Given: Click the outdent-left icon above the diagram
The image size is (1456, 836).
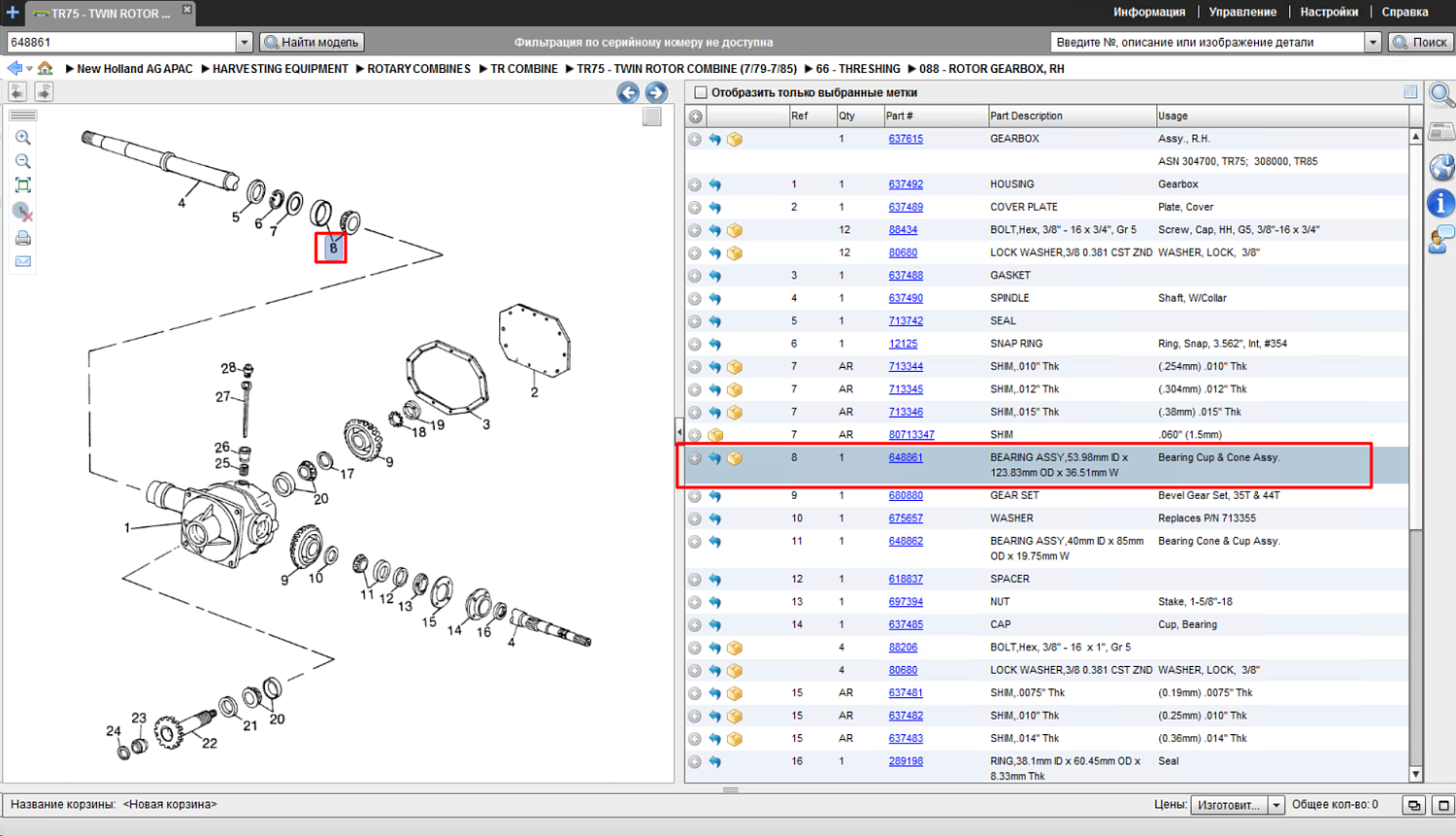Looking at the screenshot, I should 17,91.
